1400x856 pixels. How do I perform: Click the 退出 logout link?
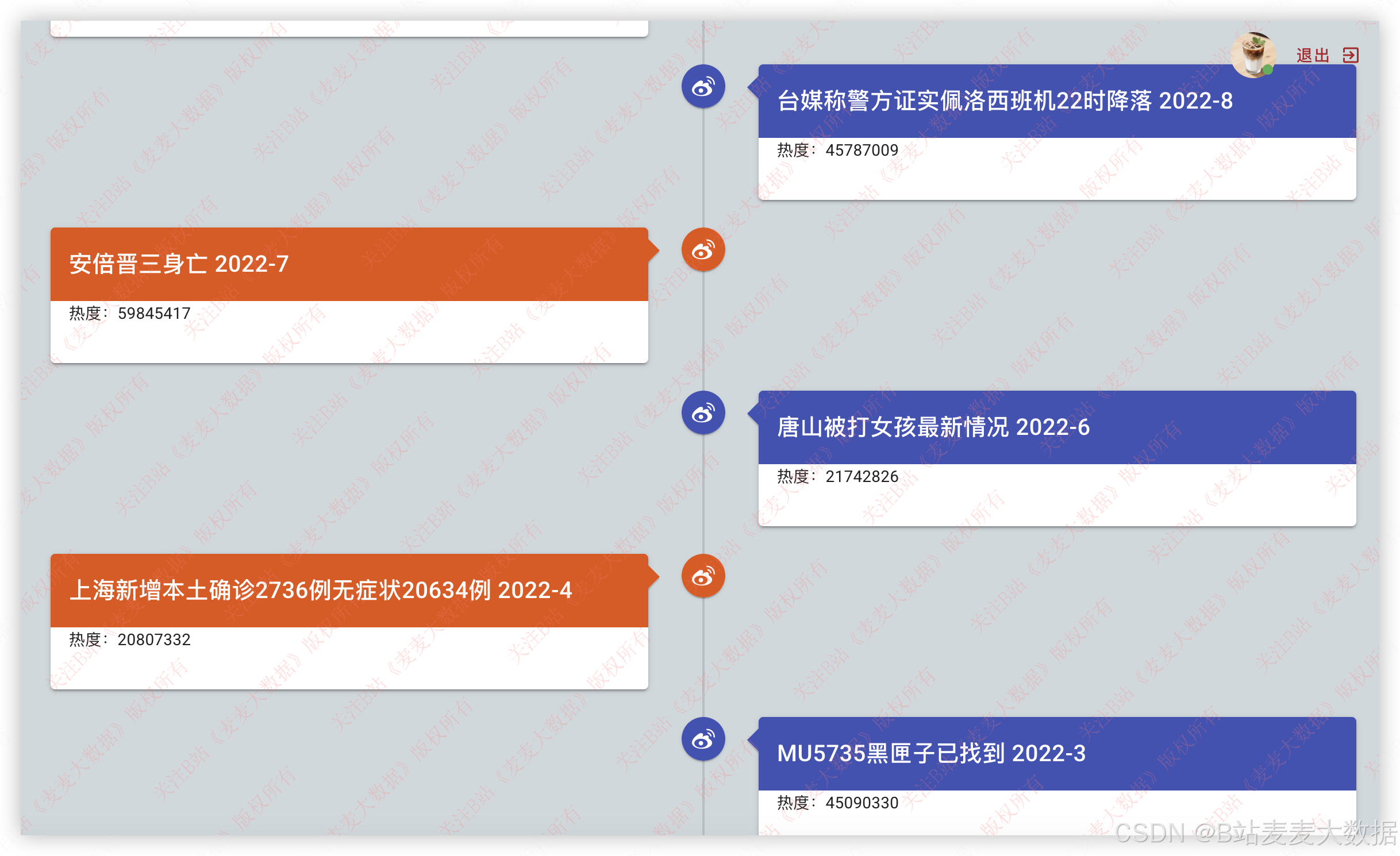[1313, 55]
